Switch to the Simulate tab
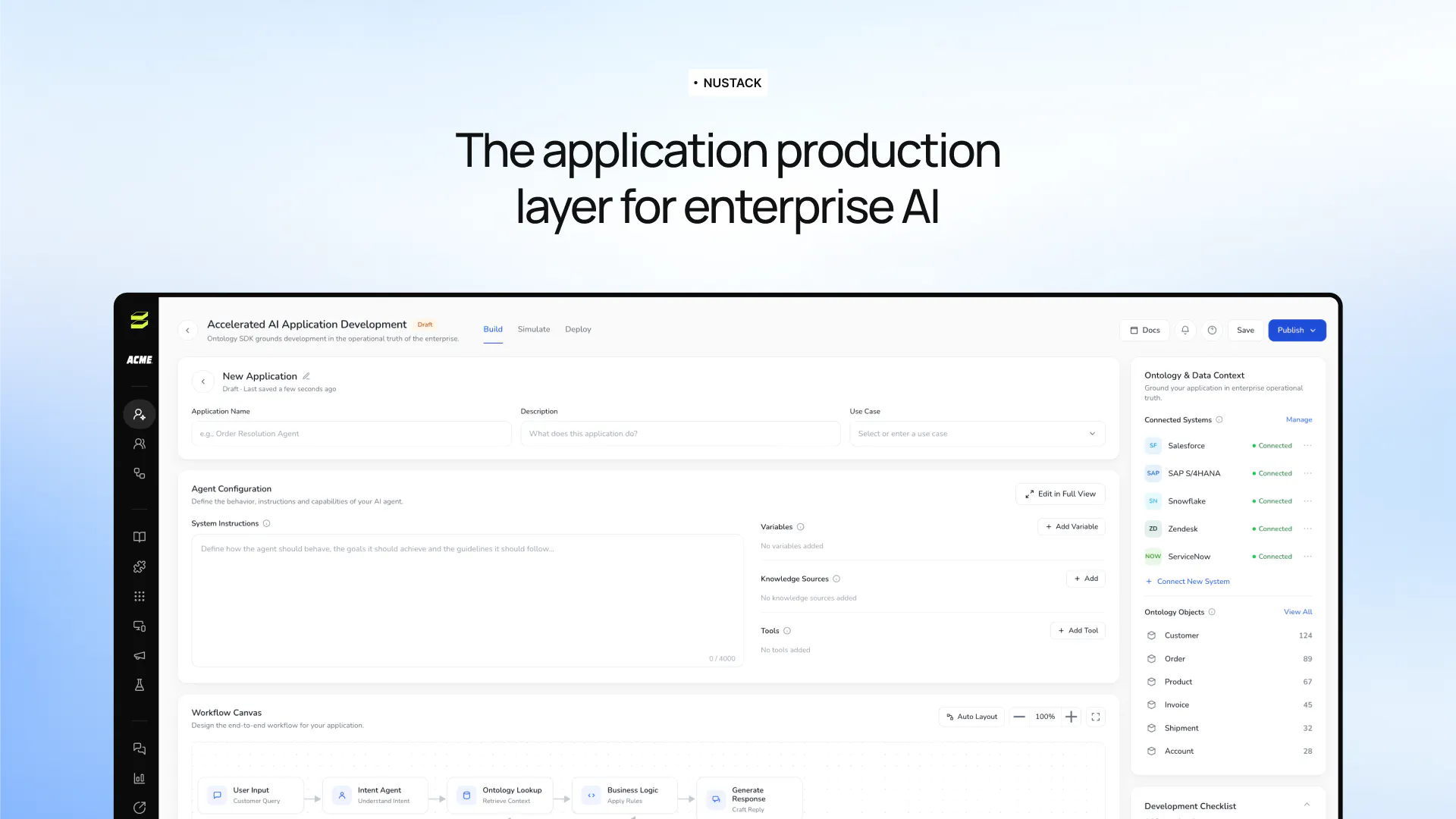 pos(534,329)
